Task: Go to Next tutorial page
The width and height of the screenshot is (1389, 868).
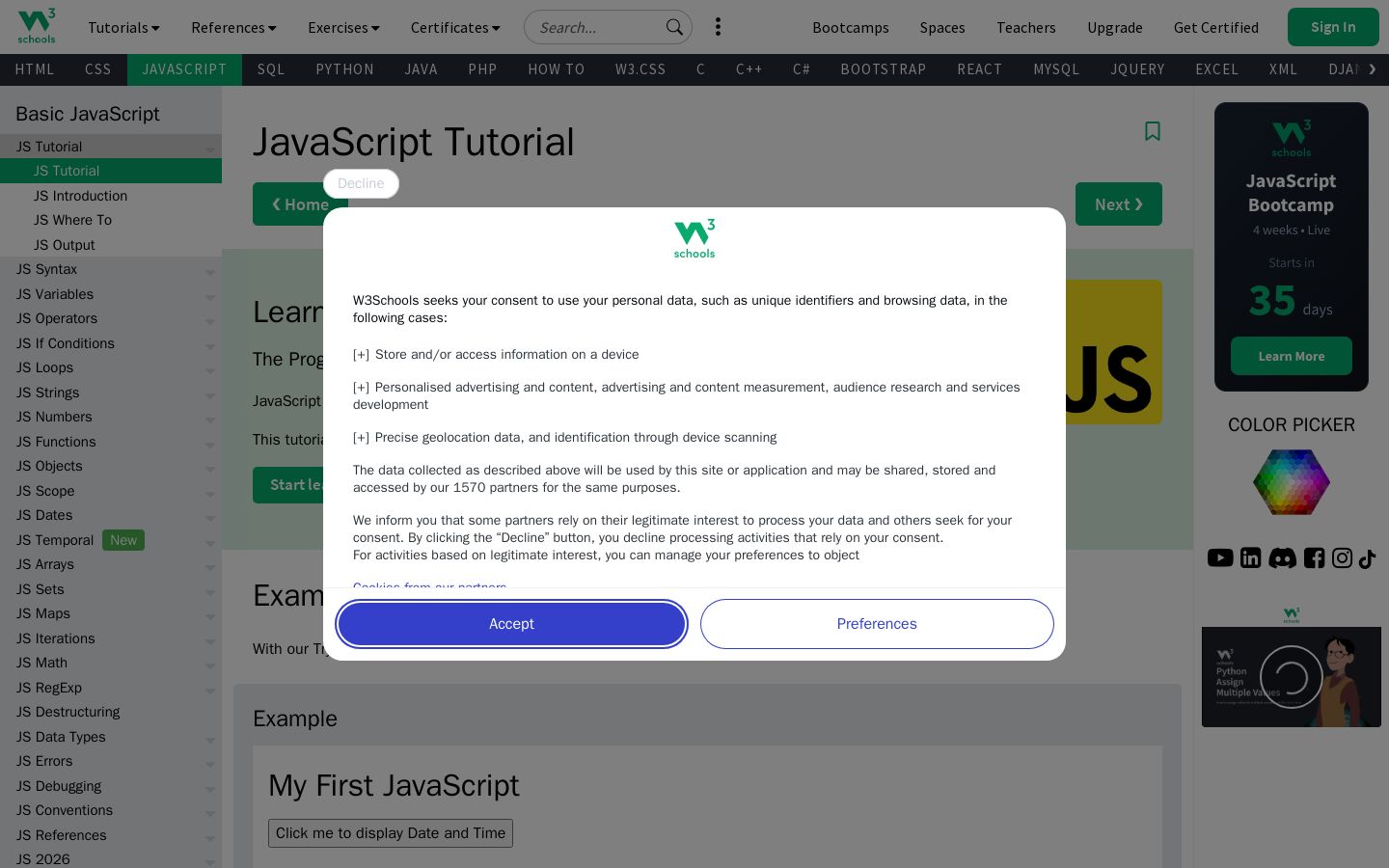Action: 1119,204
